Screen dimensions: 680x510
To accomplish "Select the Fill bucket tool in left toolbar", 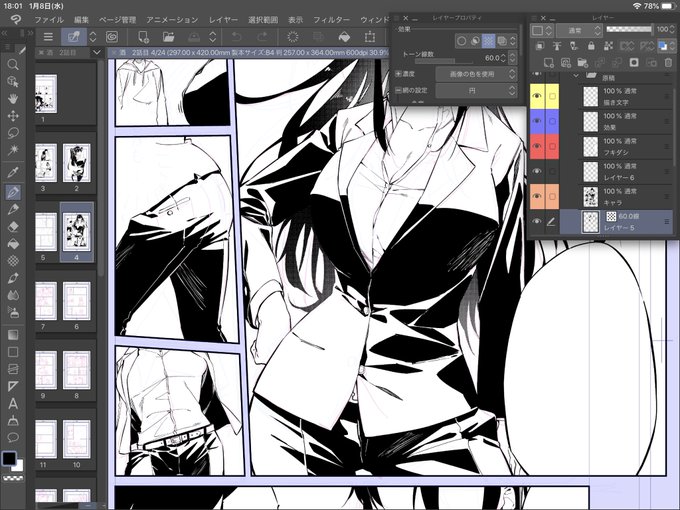I will point(13,244).
